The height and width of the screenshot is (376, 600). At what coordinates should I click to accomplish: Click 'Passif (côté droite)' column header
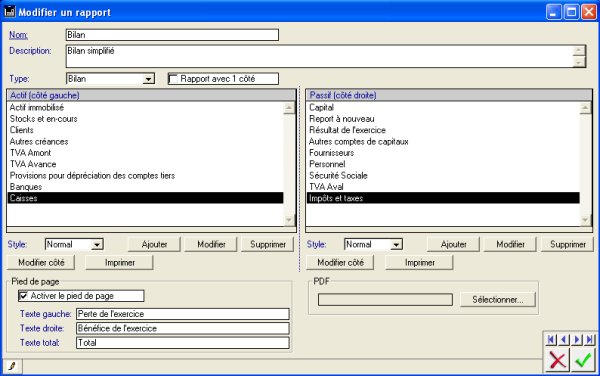coord(449,95)
